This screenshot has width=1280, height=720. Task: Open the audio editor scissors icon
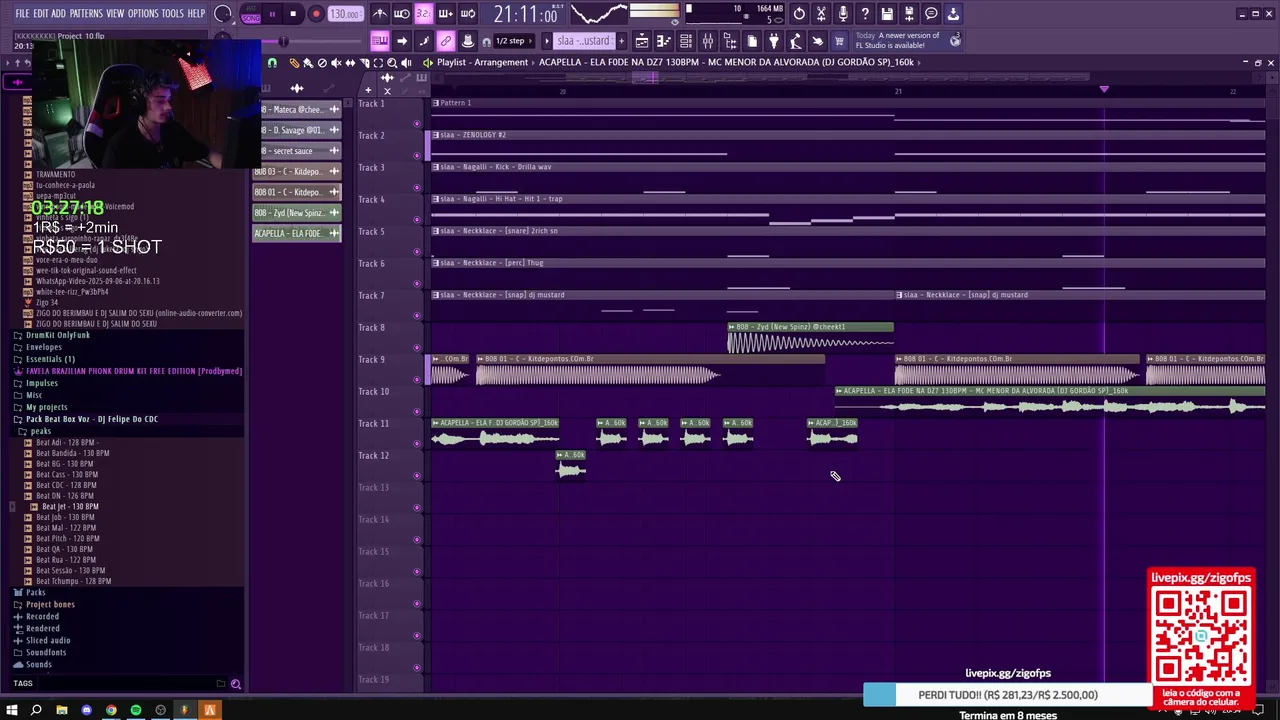click(x=821, y=14)
